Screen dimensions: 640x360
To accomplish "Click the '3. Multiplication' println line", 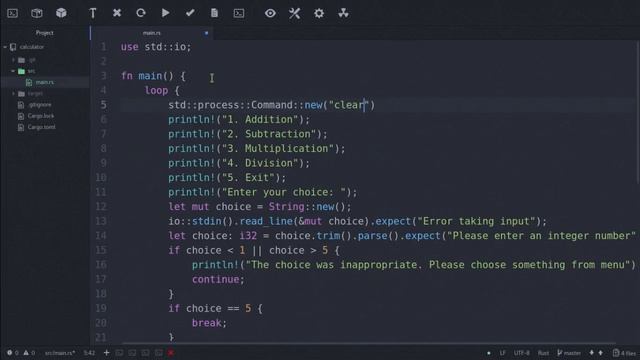I will [x=257, y=149].
